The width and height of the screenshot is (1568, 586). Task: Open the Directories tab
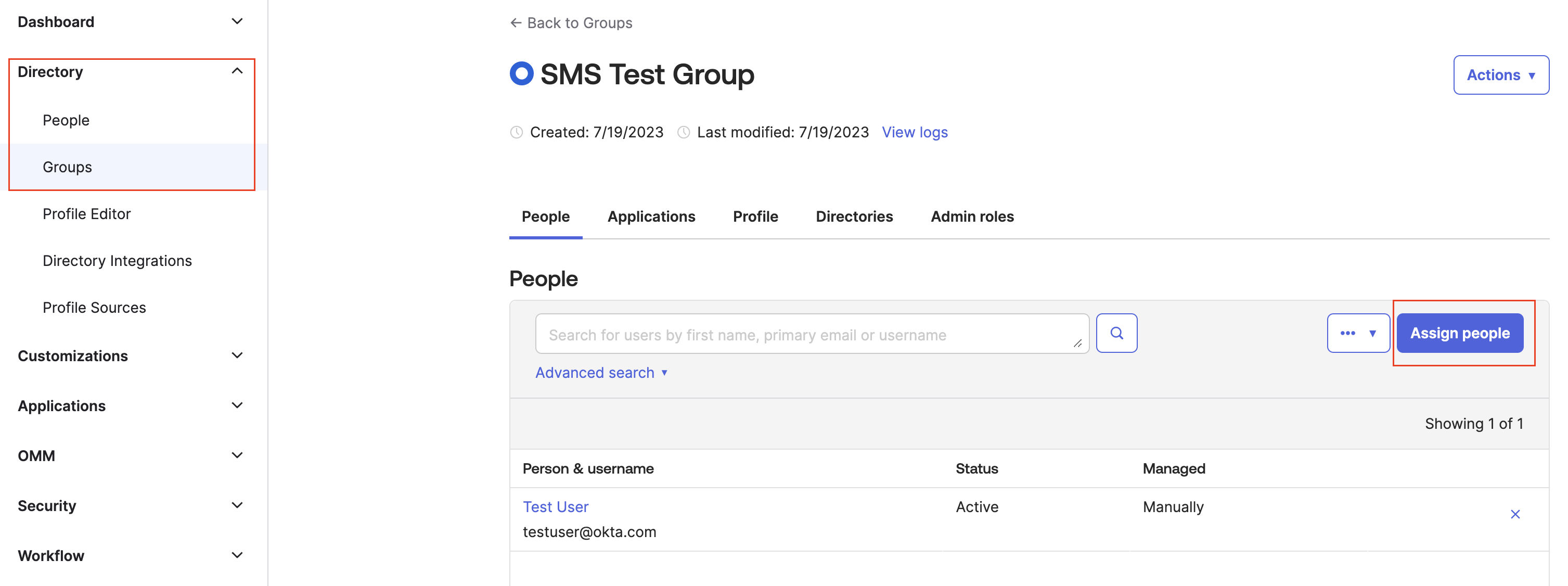[853, 216]
